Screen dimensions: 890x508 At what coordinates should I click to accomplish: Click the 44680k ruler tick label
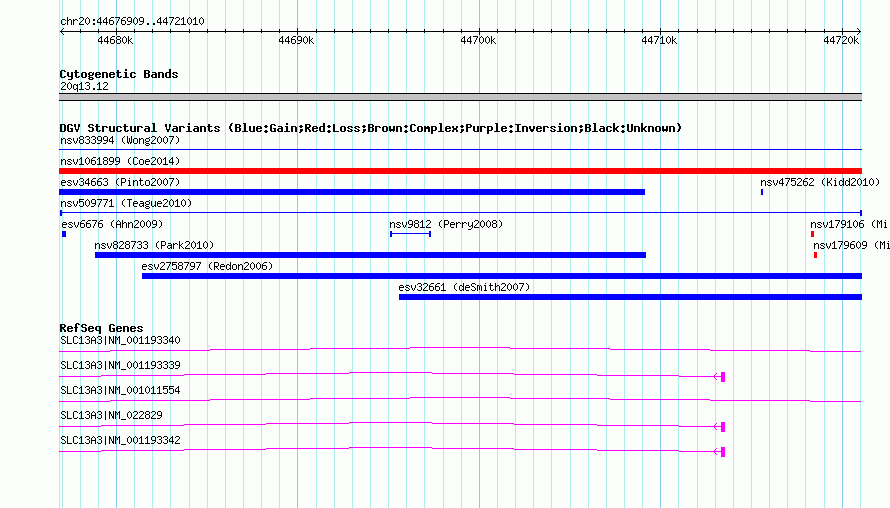click(x=115, y=40)
